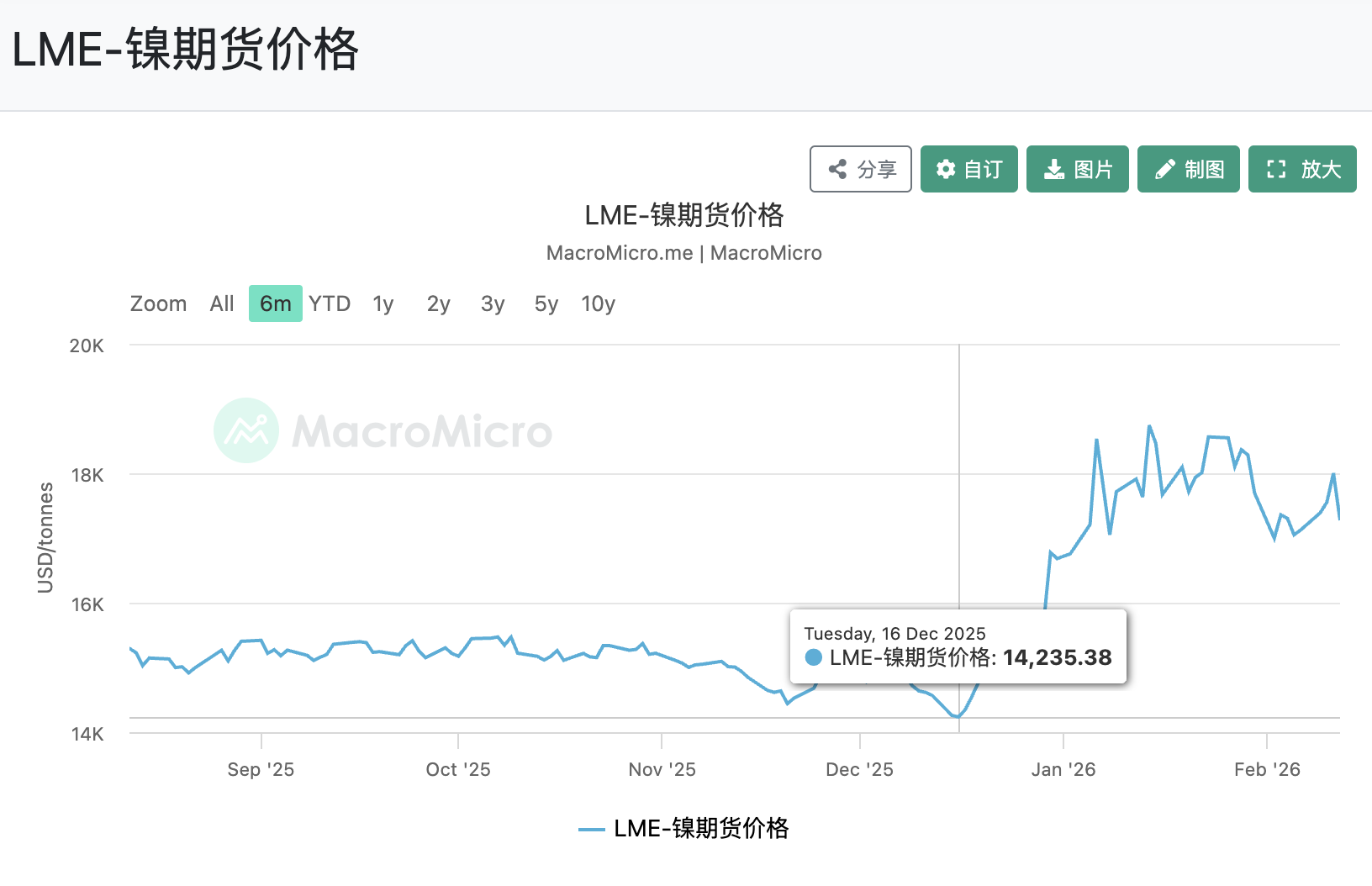This screenshot has width=1372, height=886.
Task: Switch the chart to YTD view
Action: [x=329, y=303]
